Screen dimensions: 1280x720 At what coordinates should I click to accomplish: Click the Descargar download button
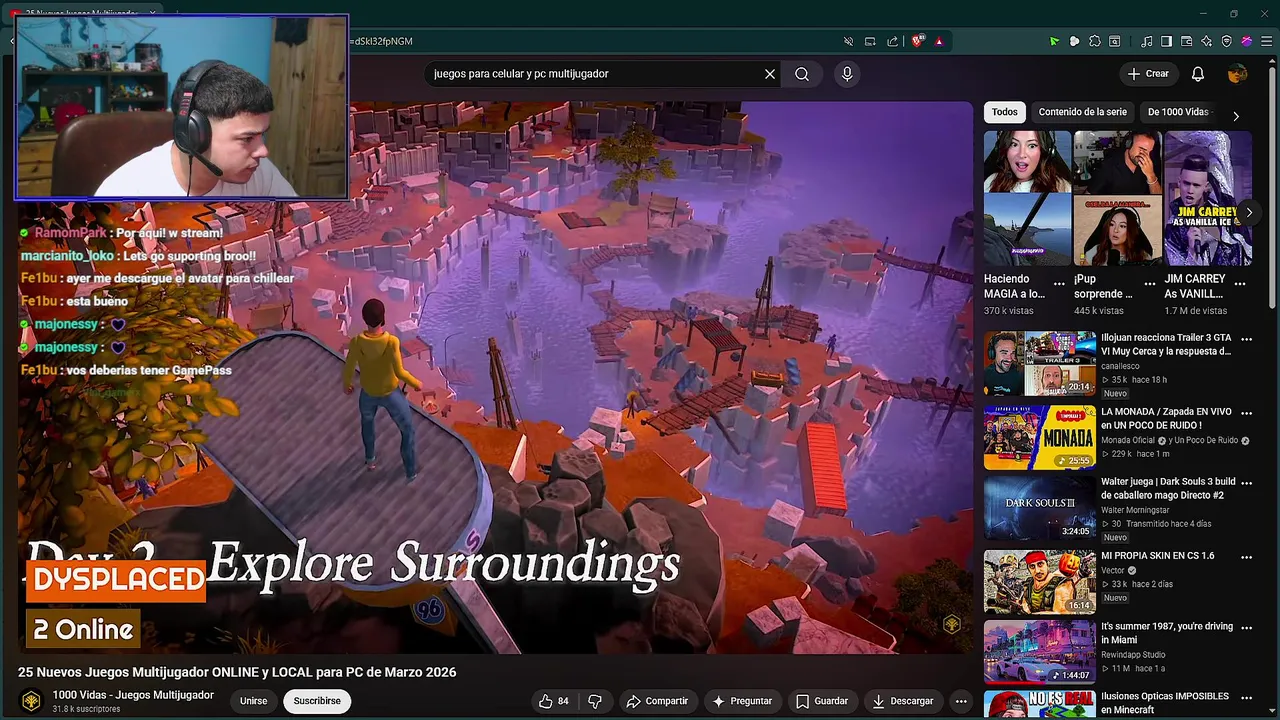pos(903,701)
